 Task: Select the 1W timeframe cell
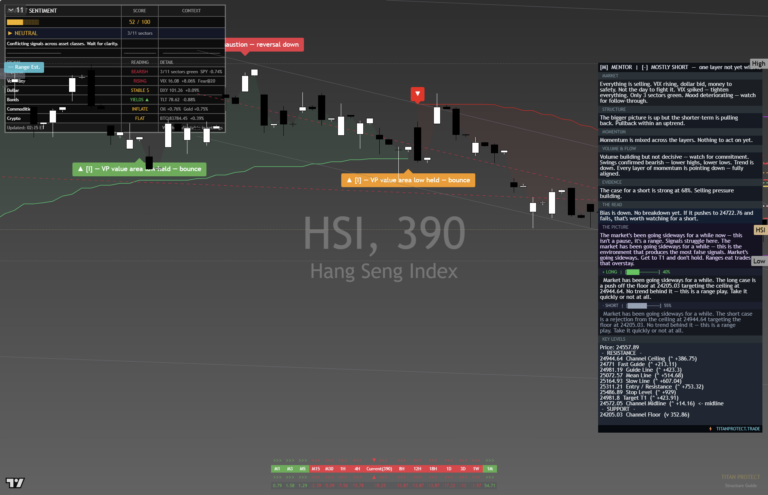click(x=476, y=469)
